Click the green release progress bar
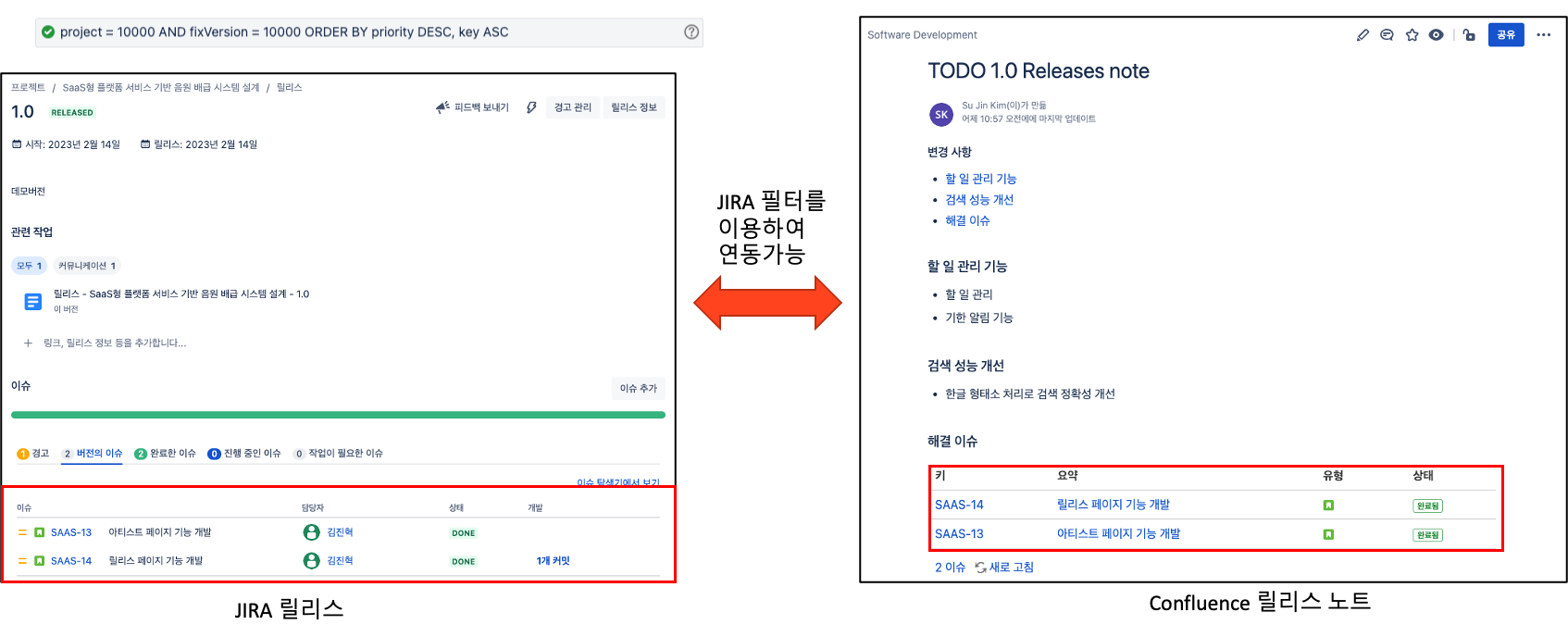 pos(338,415)
